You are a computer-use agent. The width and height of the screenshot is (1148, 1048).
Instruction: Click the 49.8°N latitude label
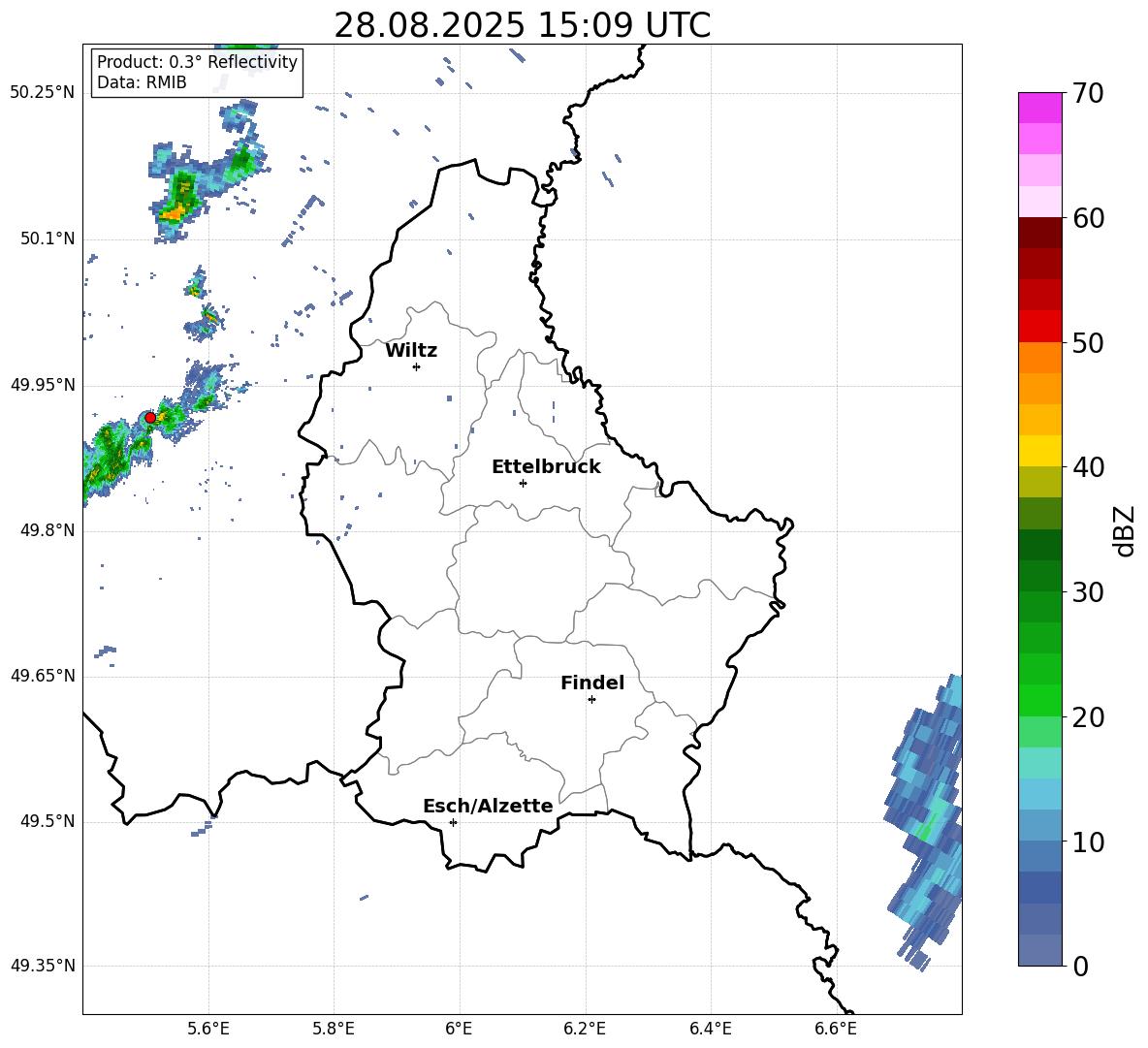[x=48, y=530]
